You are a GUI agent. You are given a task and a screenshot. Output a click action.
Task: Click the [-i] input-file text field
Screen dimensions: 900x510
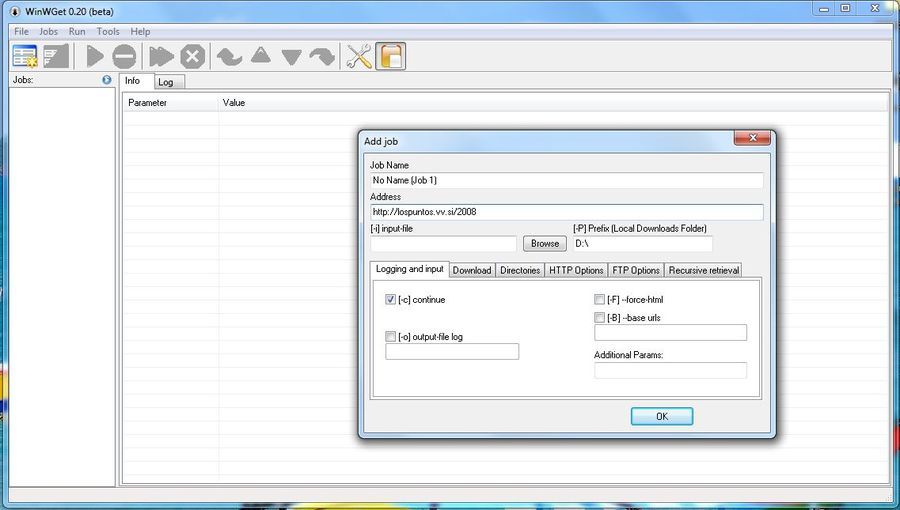pos(443,244)
